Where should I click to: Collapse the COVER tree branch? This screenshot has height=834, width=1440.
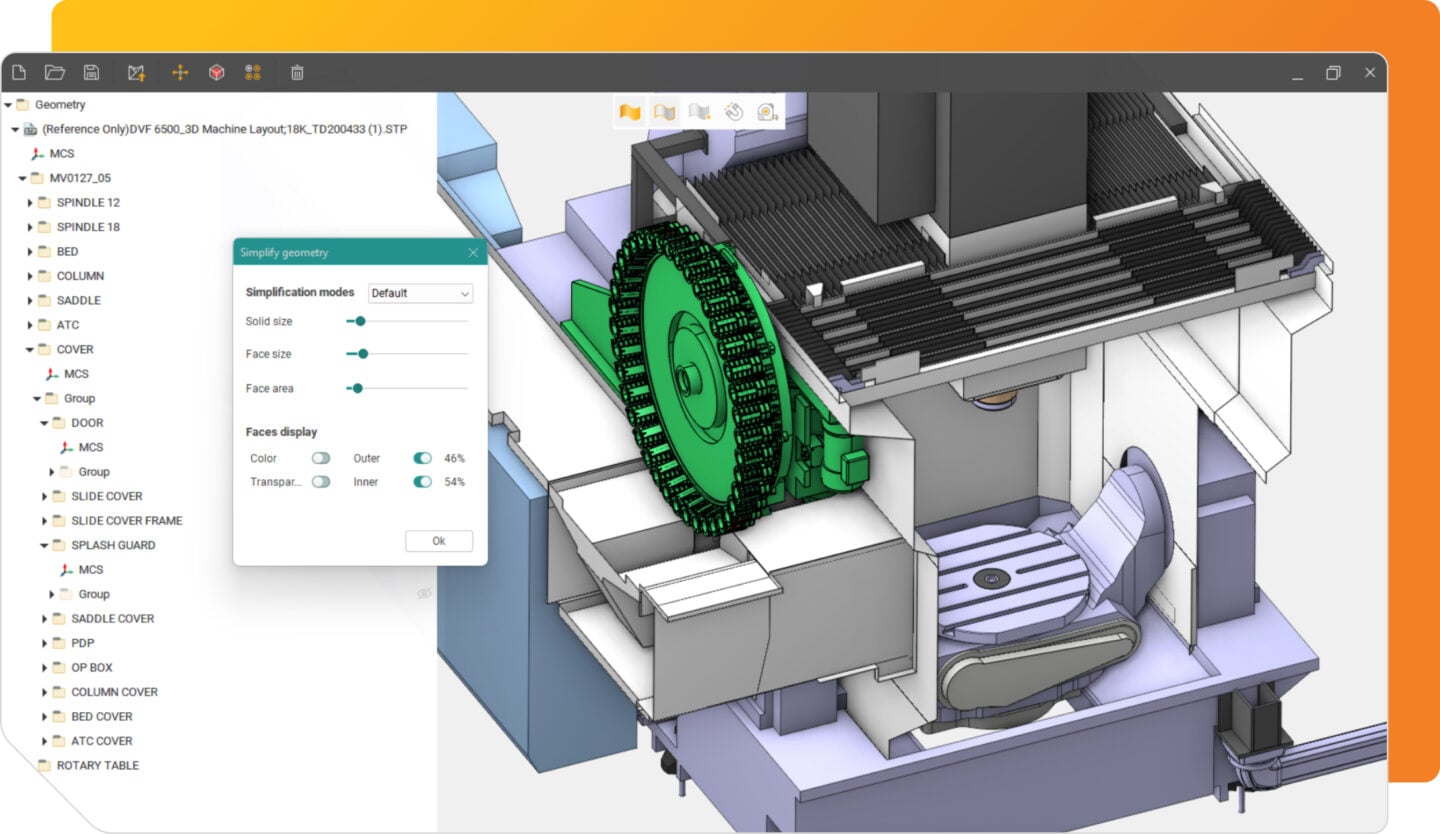pyautogui.click(x=29, y=349)
